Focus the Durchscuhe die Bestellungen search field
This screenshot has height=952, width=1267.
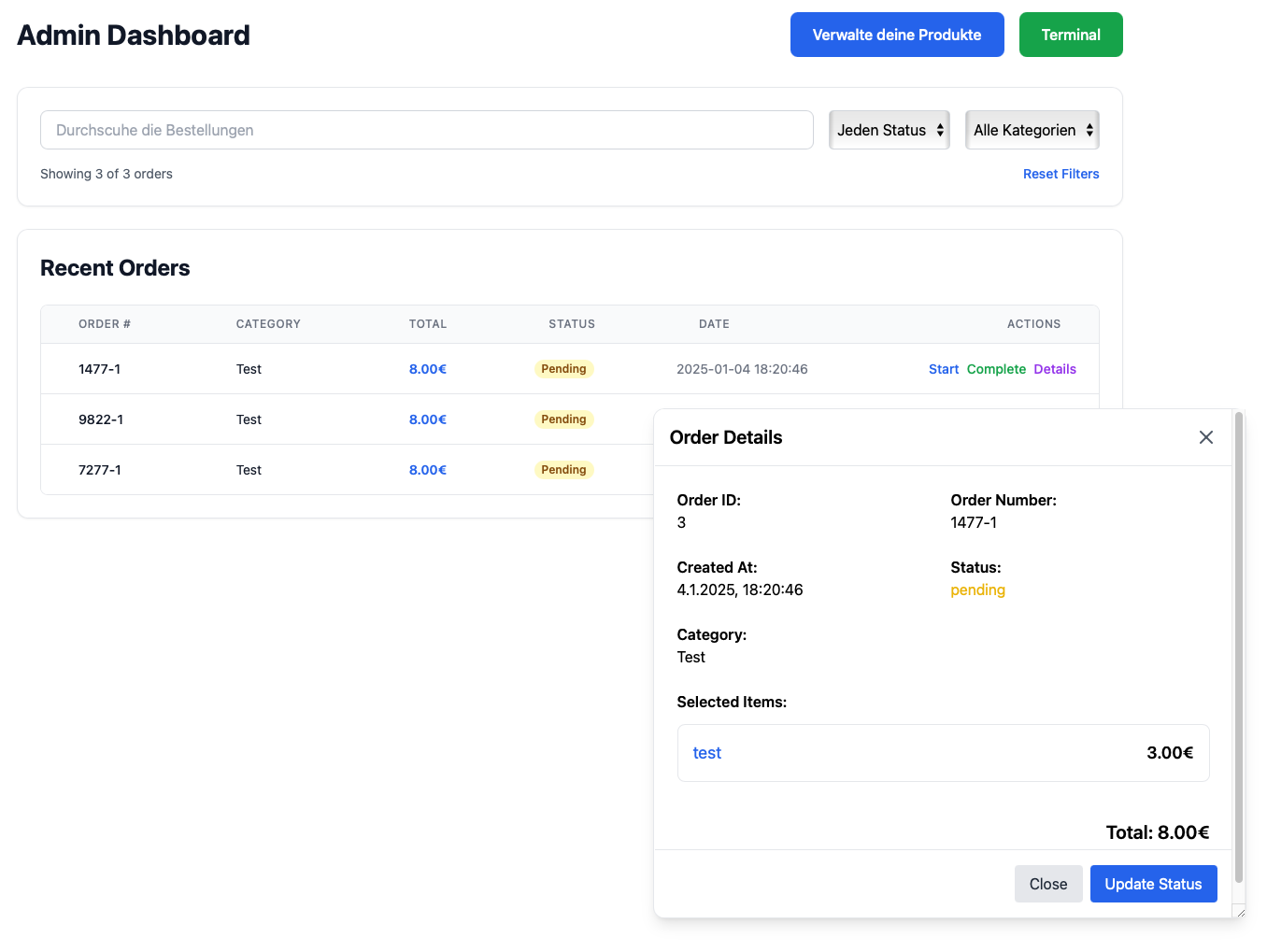tap(427, 130)
